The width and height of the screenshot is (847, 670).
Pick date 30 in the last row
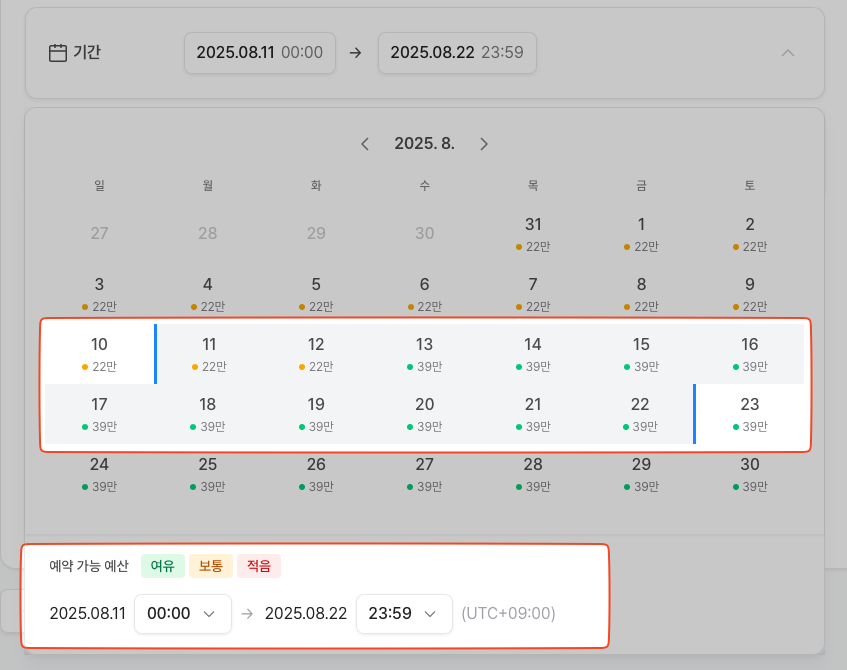point(749,473)
